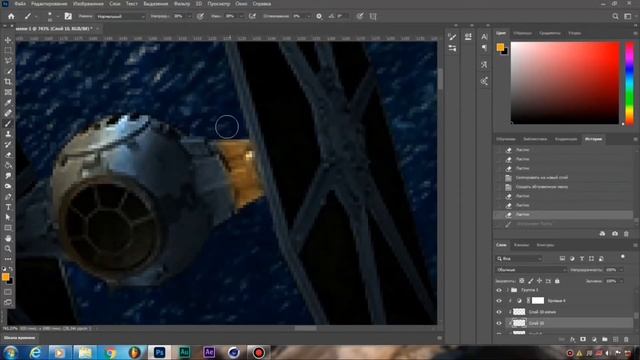The image size is (640, 360).
Task: Select the Hand tool
Action: click(8, 238)
